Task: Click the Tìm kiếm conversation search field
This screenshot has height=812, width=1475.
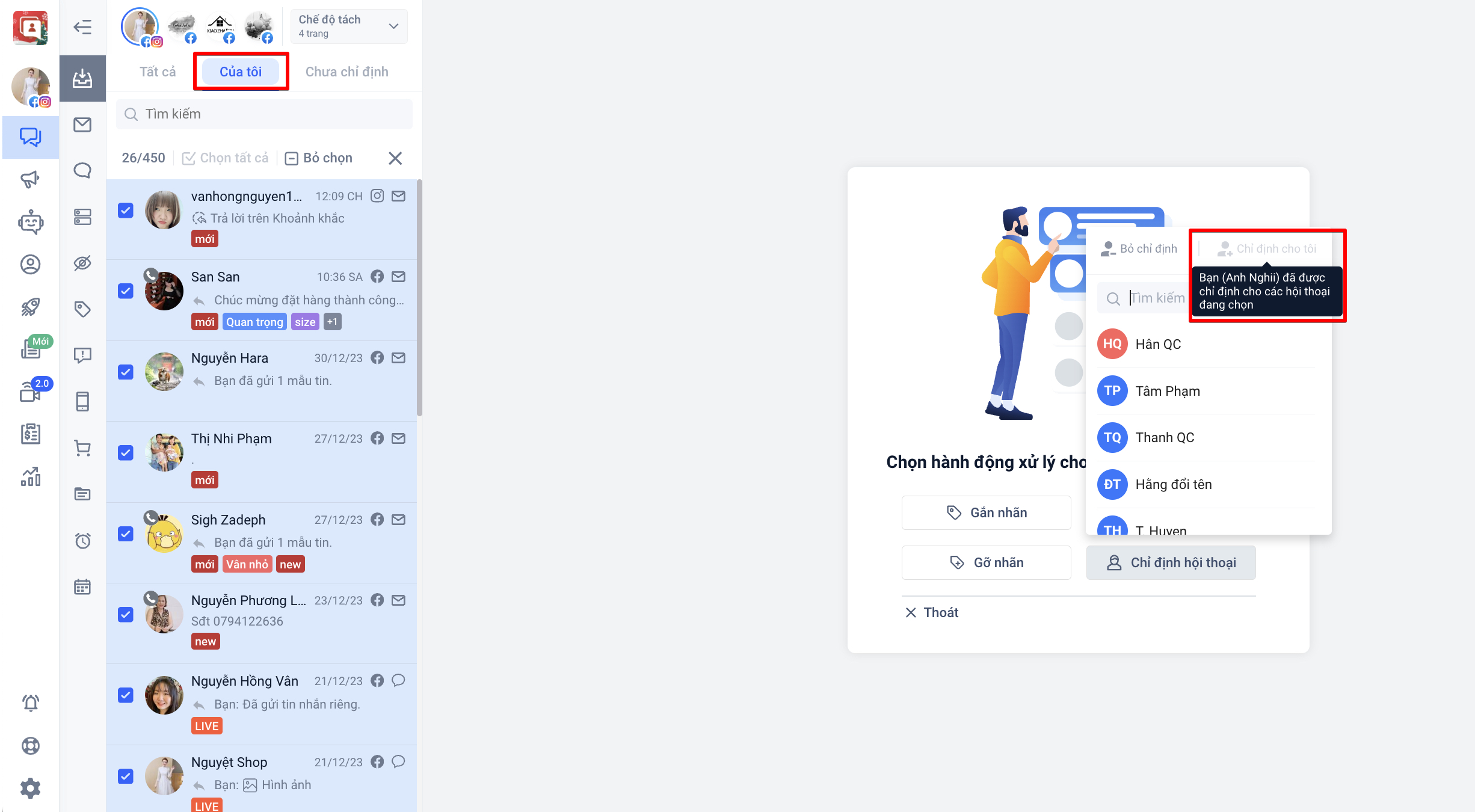Action: point(265,114)
